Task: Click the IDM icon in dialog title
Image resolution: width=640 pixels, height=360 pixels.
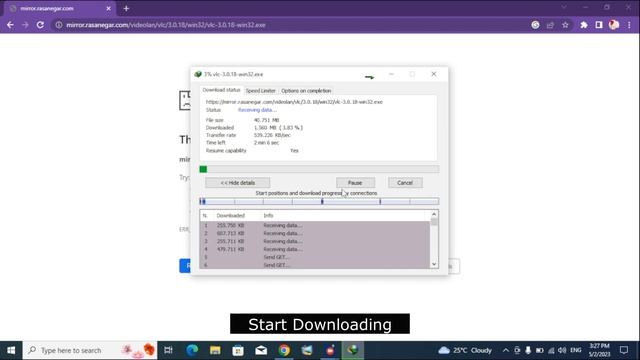Action: tap(198, 74)
